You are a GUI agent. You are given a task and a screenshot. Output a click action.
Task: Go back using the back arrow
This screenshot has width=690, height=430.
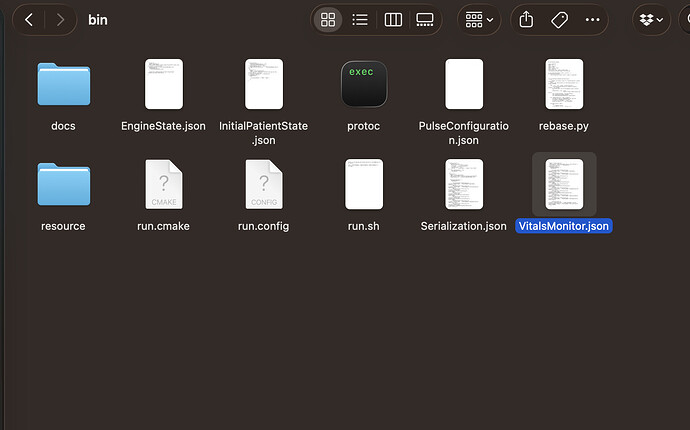point(29,19)
